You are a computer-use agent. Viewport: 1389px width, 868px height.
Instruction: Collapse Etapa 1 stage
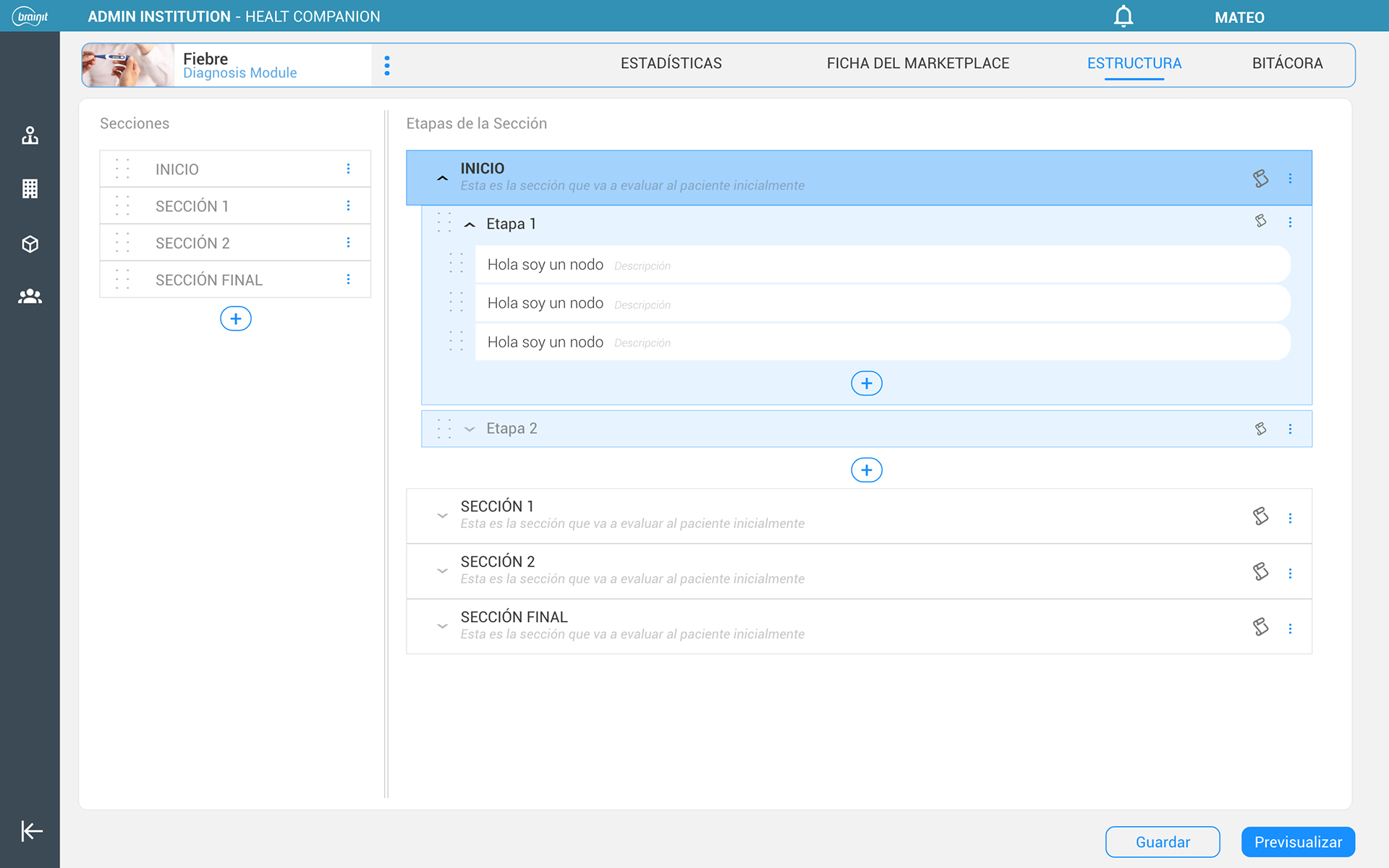click(x=470, y=224)
